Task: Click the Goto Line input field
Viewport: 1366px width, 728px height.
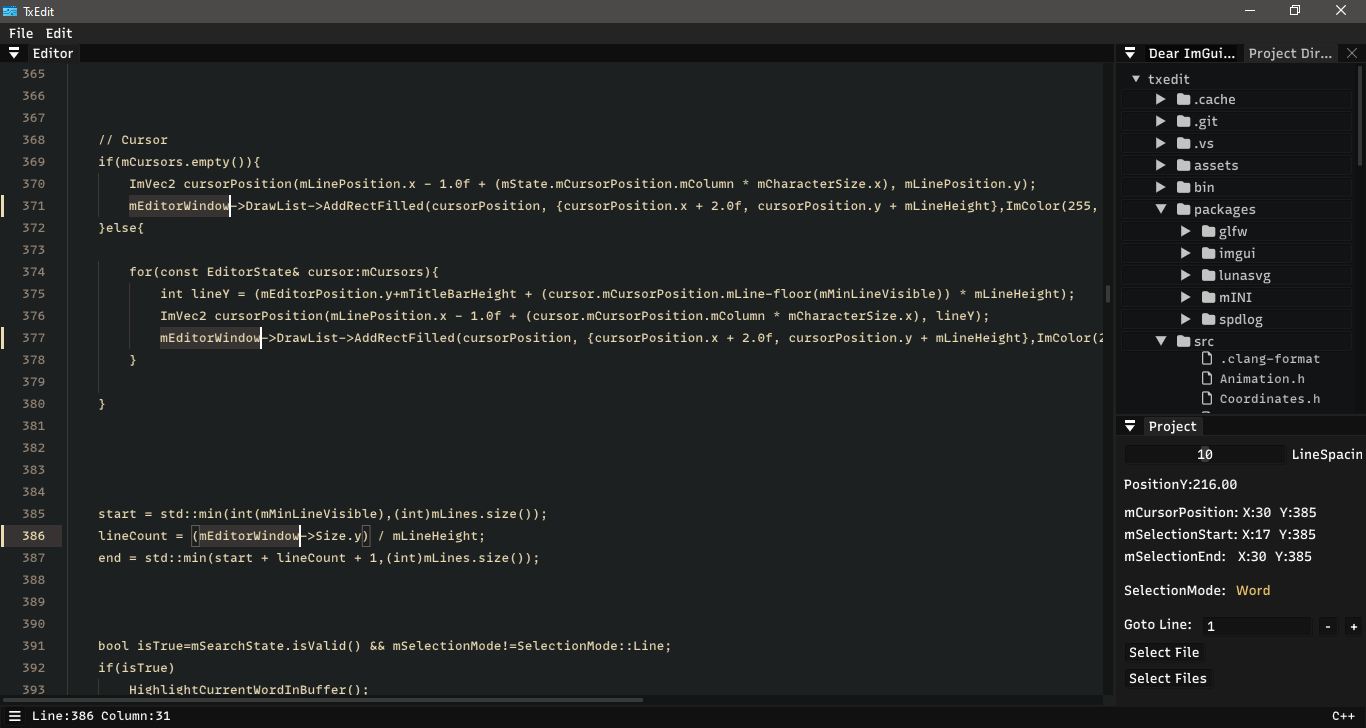Action: point(1257,627)
